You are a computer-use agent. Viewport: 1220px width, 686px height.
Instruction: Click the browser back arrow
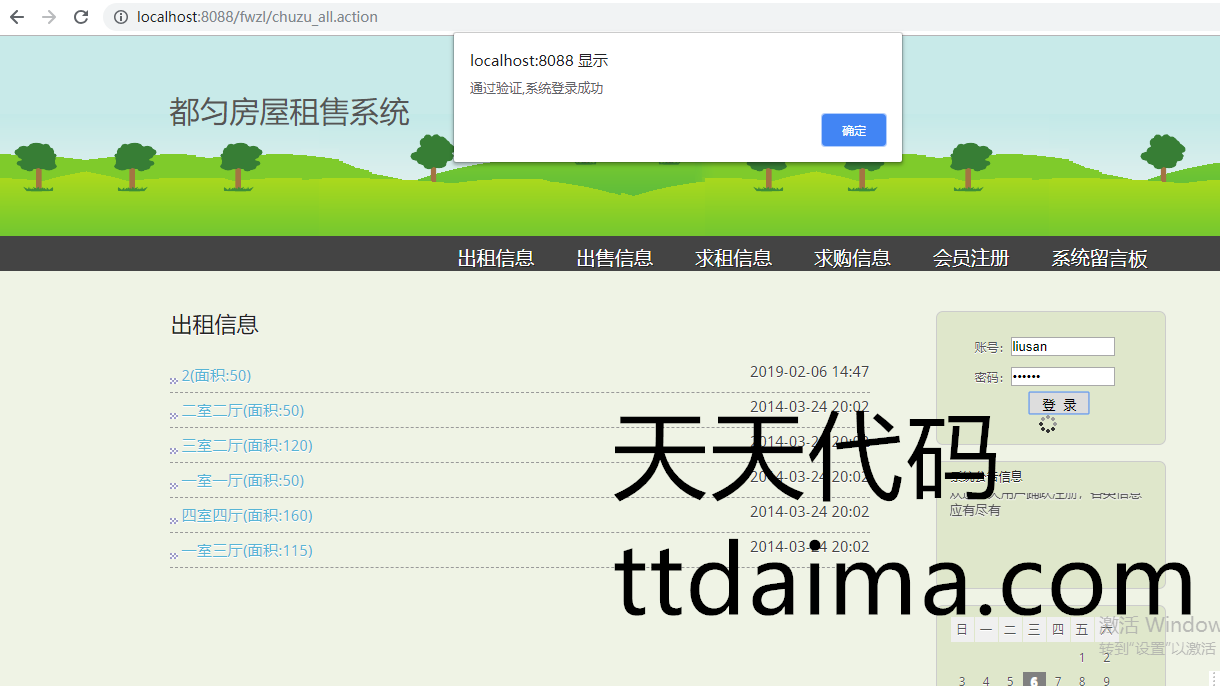point(17,17)
